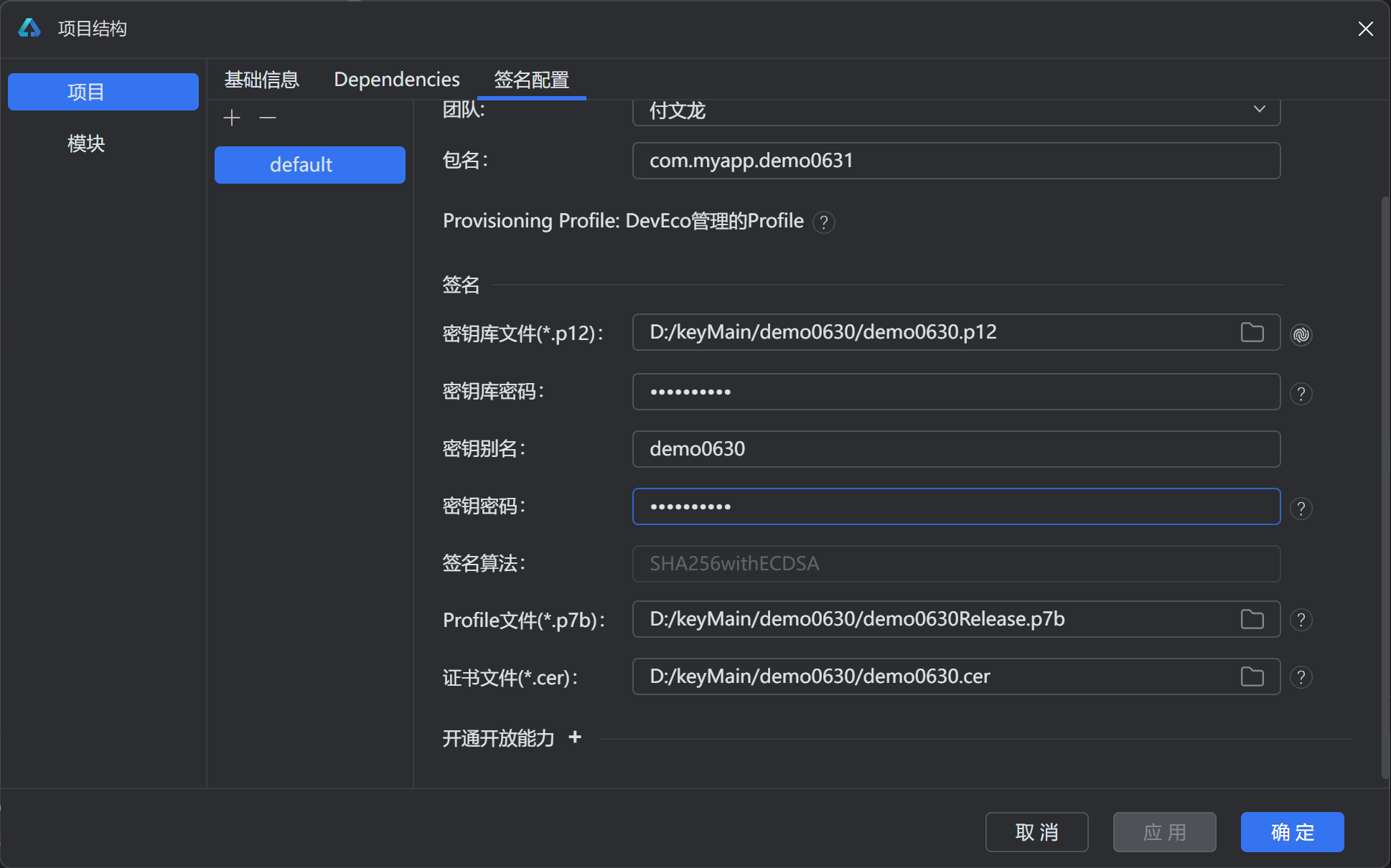This screenshot has width=1391, height=868.
Task: Click the add signing config plus icon
Action: pos(232,118)
